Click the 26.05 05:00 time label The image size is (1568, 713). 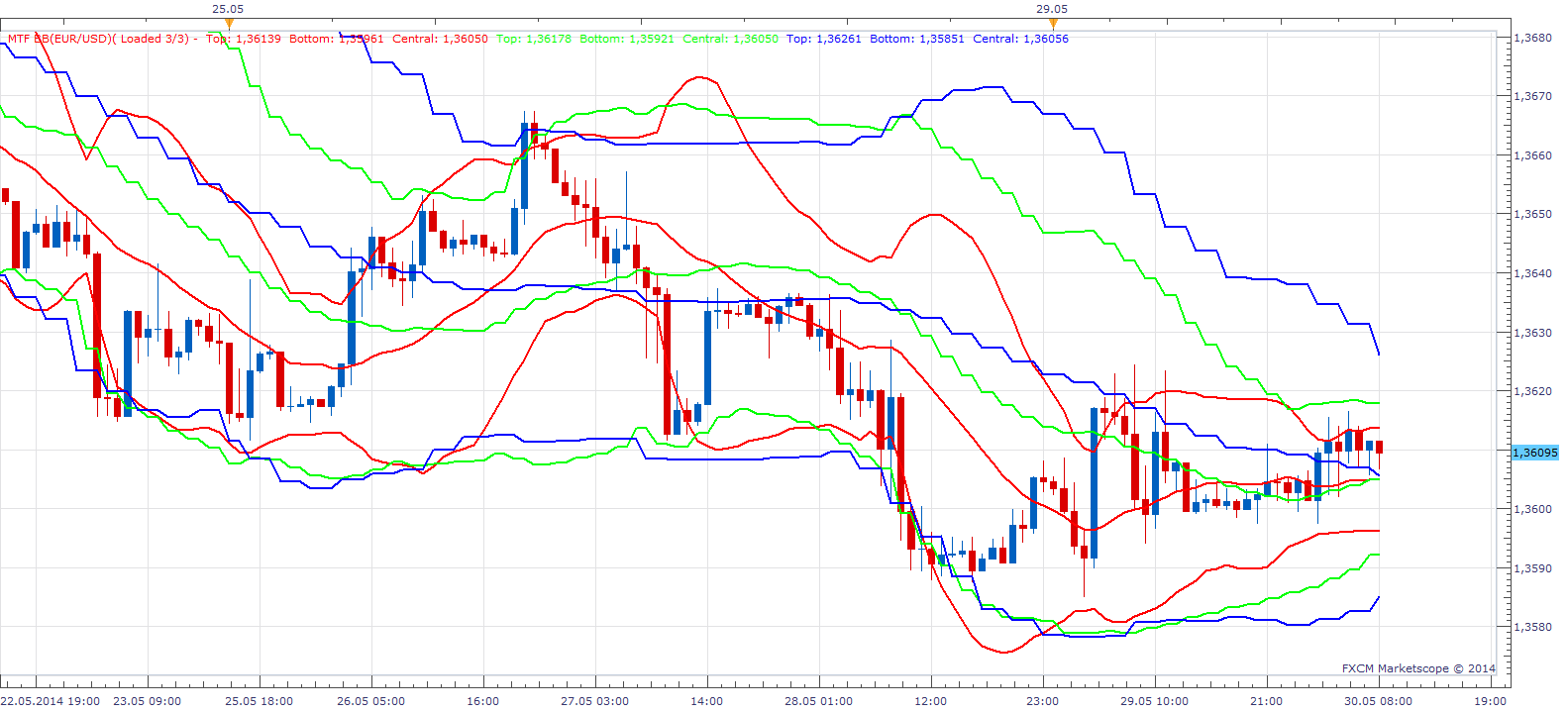(371, 701)
